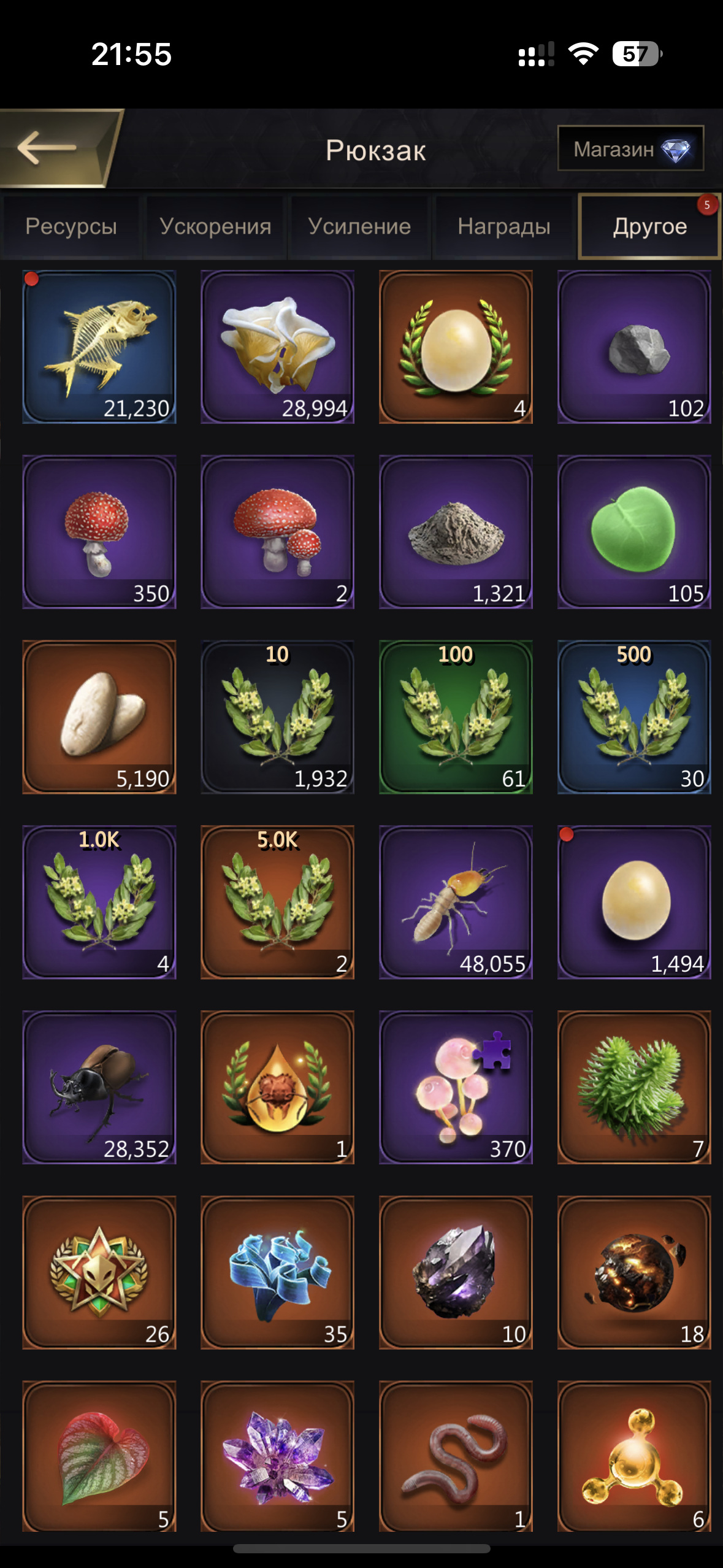Tap the purple crystal cluster item

(x=277, y=1456)
